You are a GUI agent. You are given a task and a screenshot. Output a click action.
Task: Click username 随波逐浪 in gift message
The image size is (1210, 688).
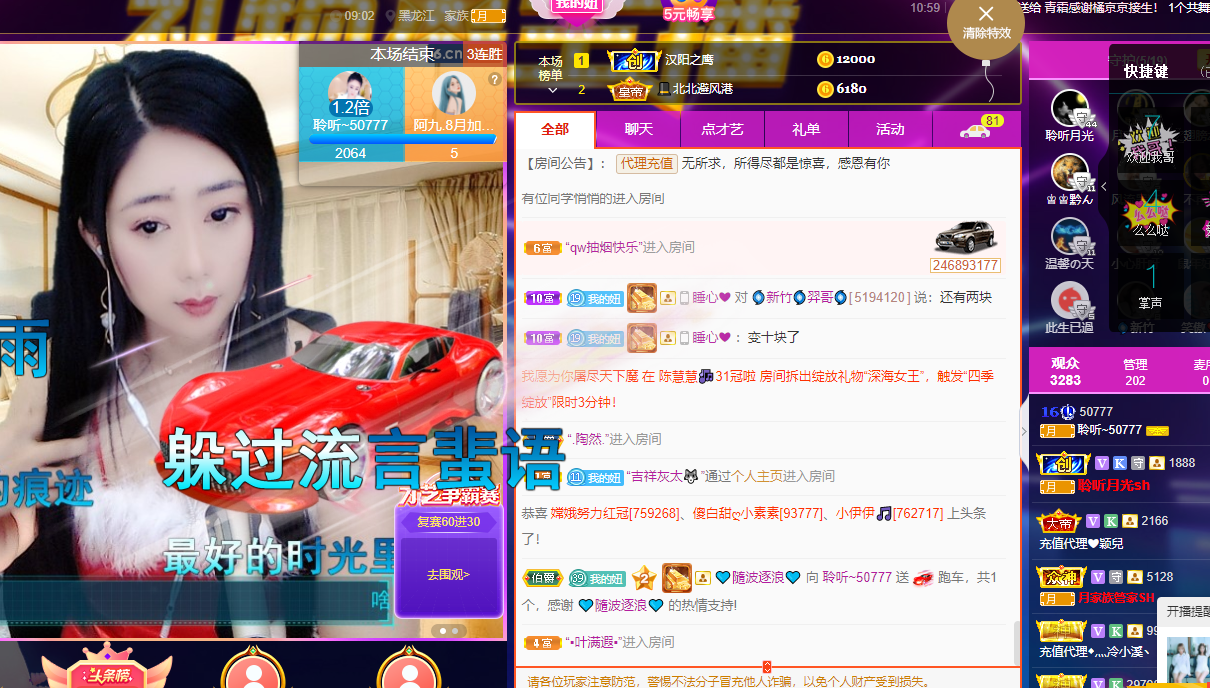[x=758, y=577]
